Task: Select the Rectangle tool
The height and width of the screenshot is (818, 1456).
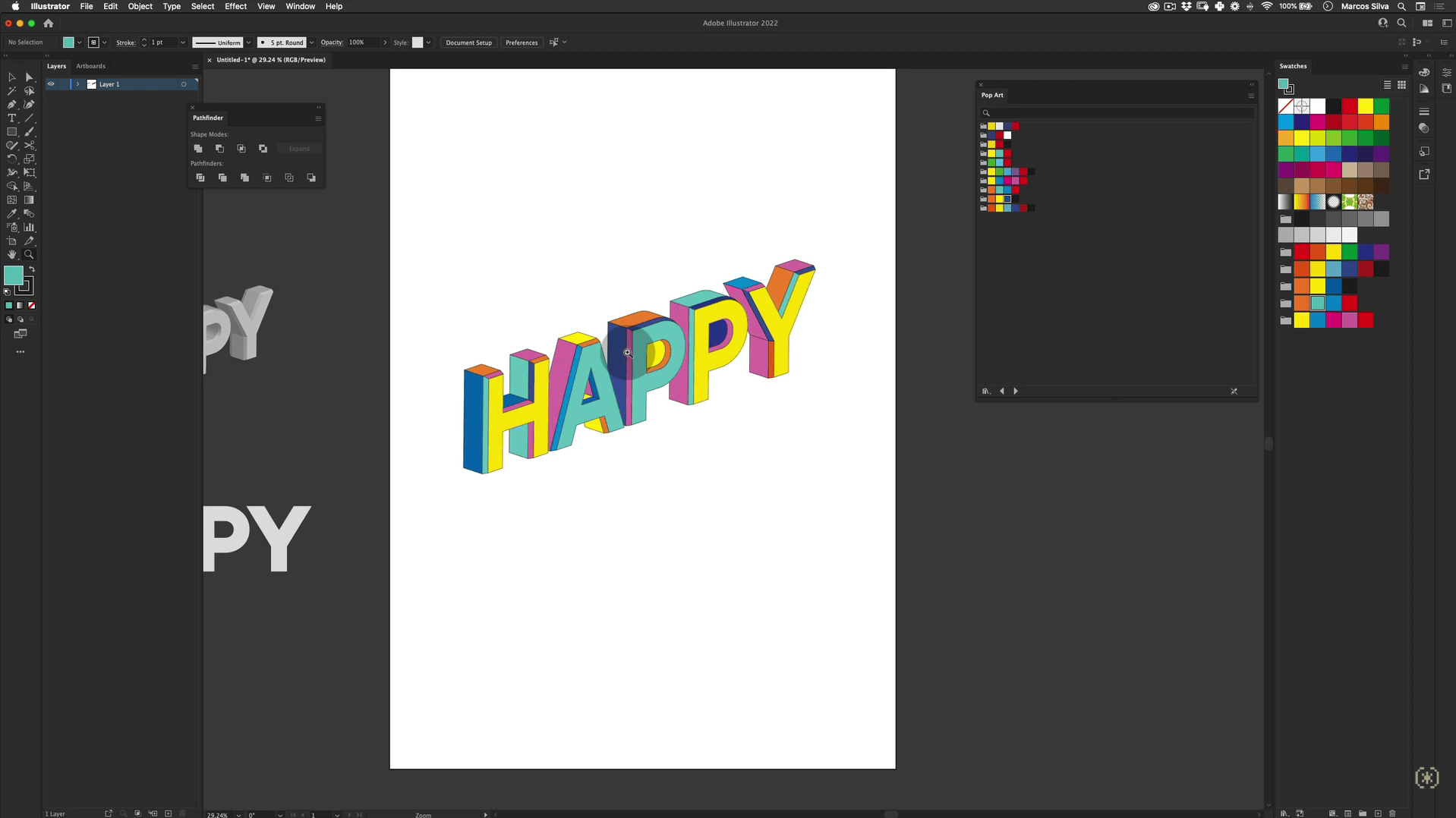Action: pos(11,132)
